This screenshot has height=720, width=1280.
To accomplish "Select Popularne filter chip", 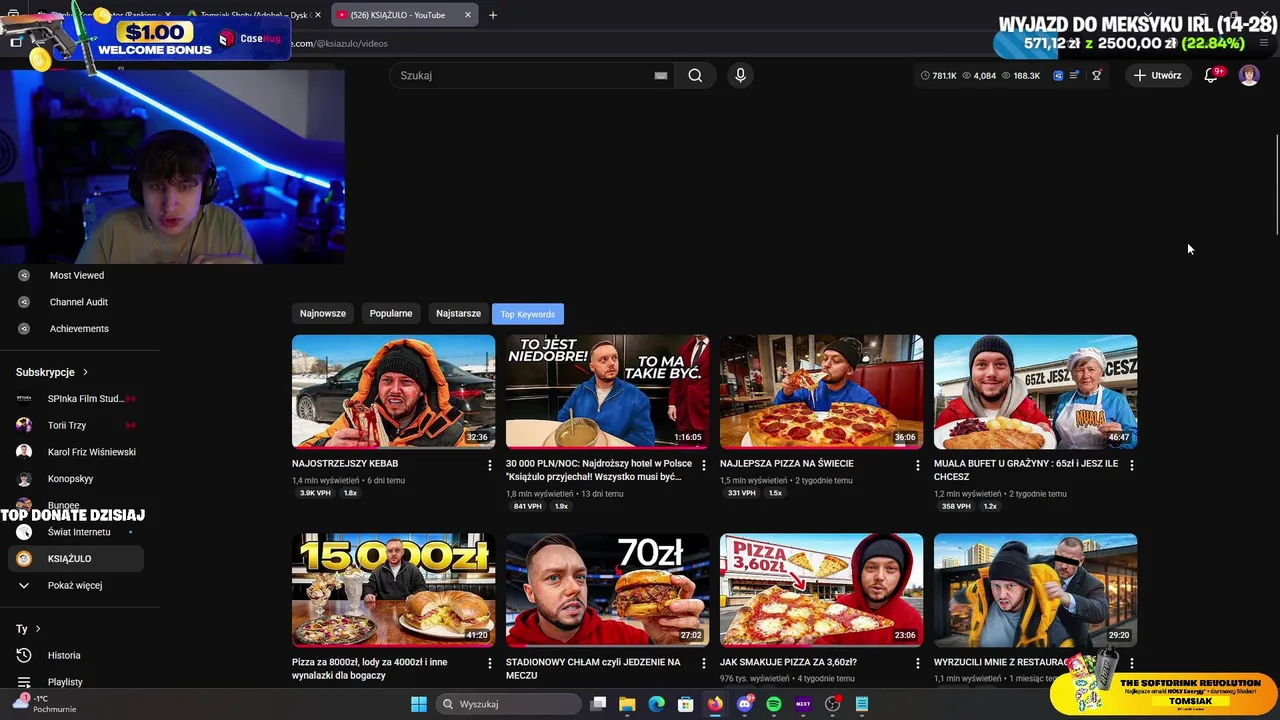I will point(391,313).
